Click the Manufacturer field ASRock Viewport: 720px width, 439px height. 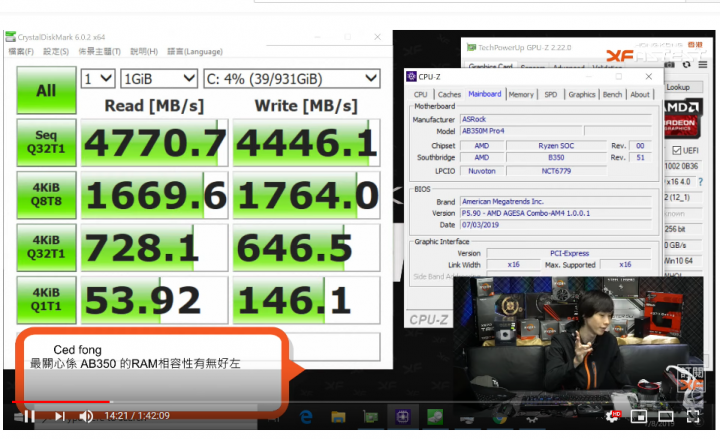pos(556,119)
